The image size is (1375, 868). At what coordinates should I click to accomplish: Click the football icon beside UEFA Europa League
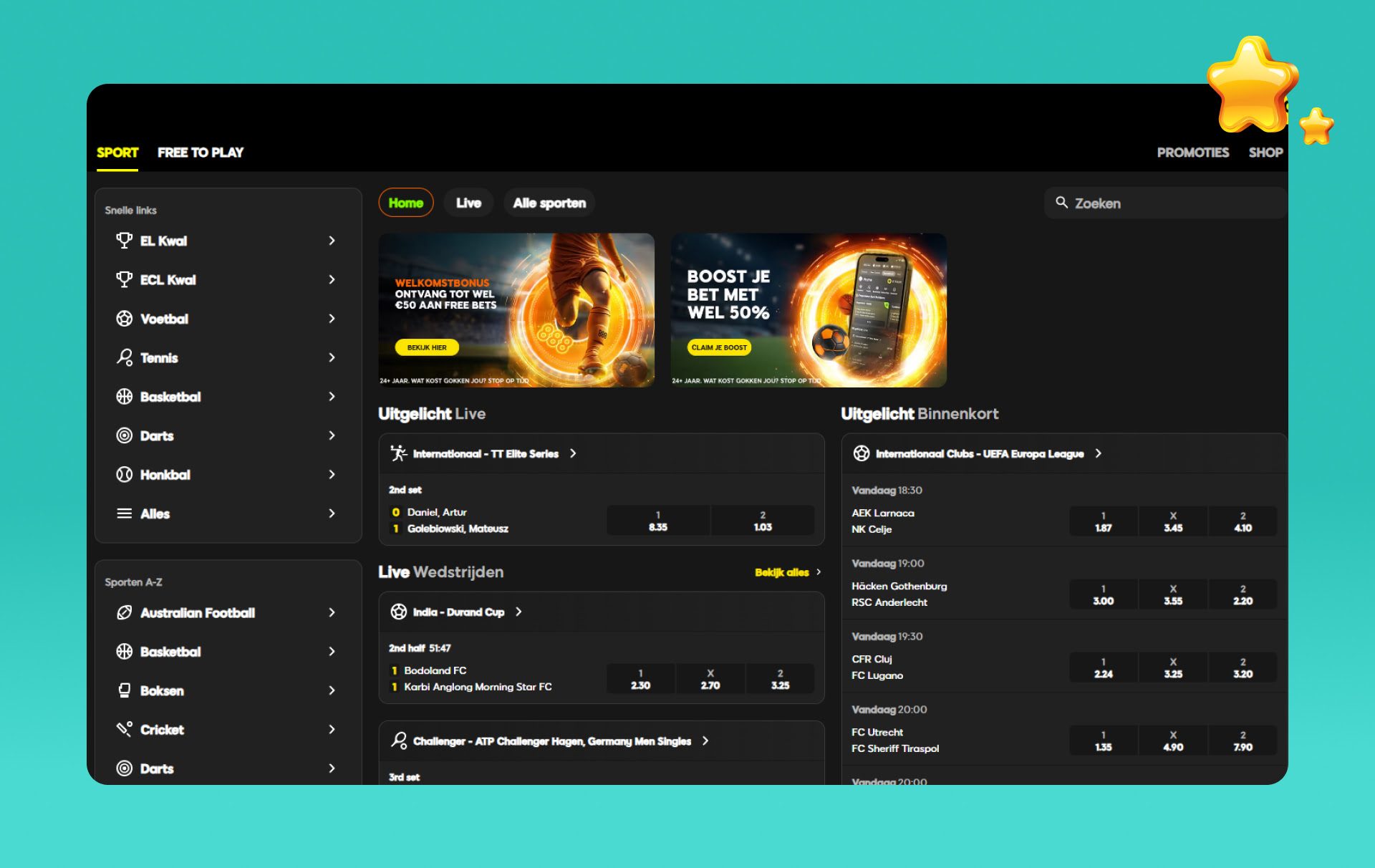click(x=862, y=453)
